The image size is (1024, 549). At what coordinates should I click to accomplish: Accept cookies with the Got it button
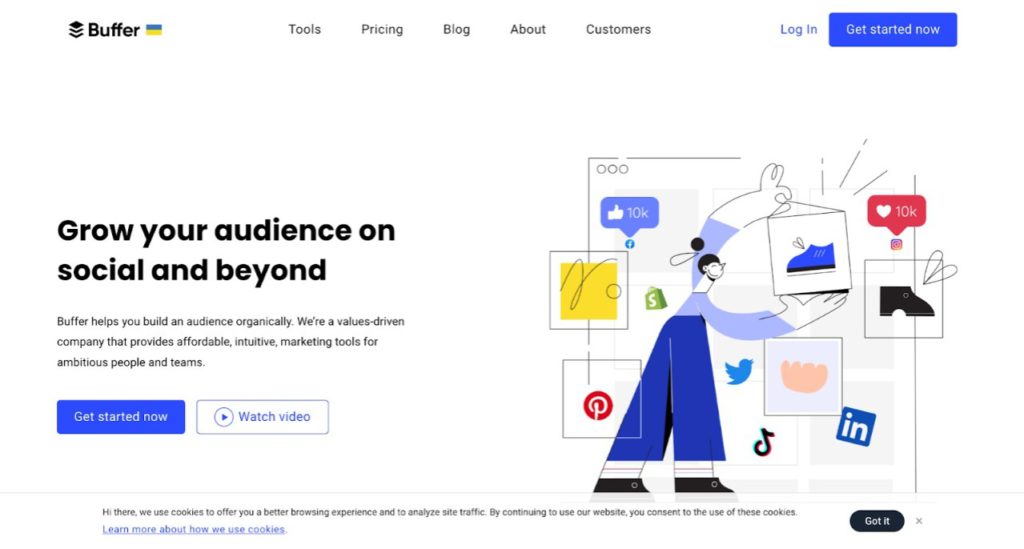click(x=877, y=521)
